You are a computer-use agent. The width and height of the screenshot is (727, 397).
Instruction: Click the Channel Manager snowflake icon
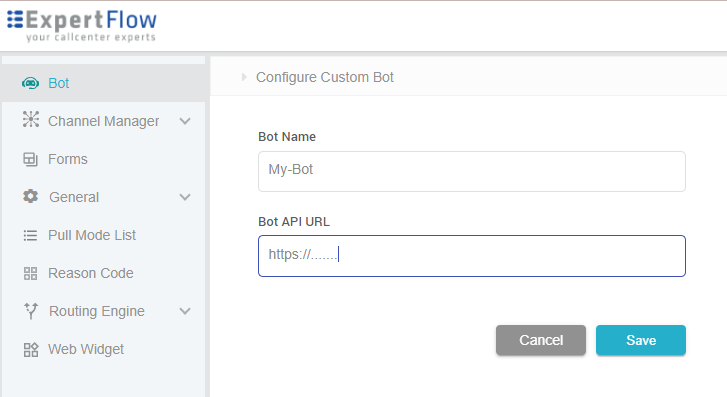pos(31,120)
